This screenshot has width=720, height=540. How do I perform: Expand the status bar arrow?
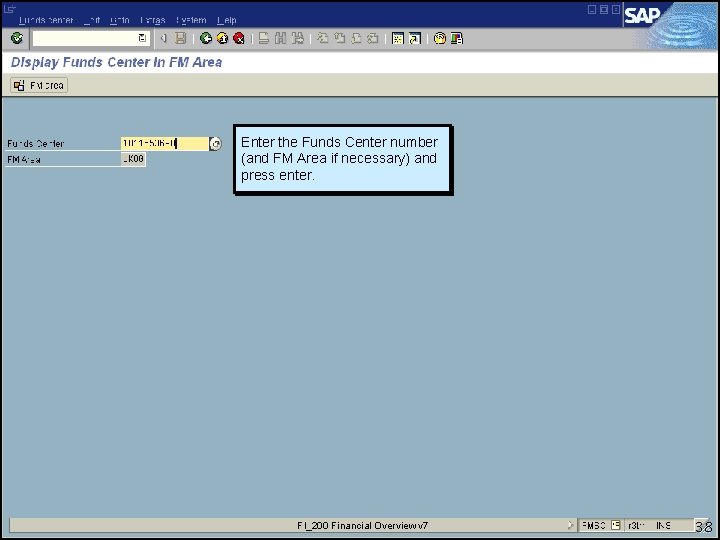570,525
